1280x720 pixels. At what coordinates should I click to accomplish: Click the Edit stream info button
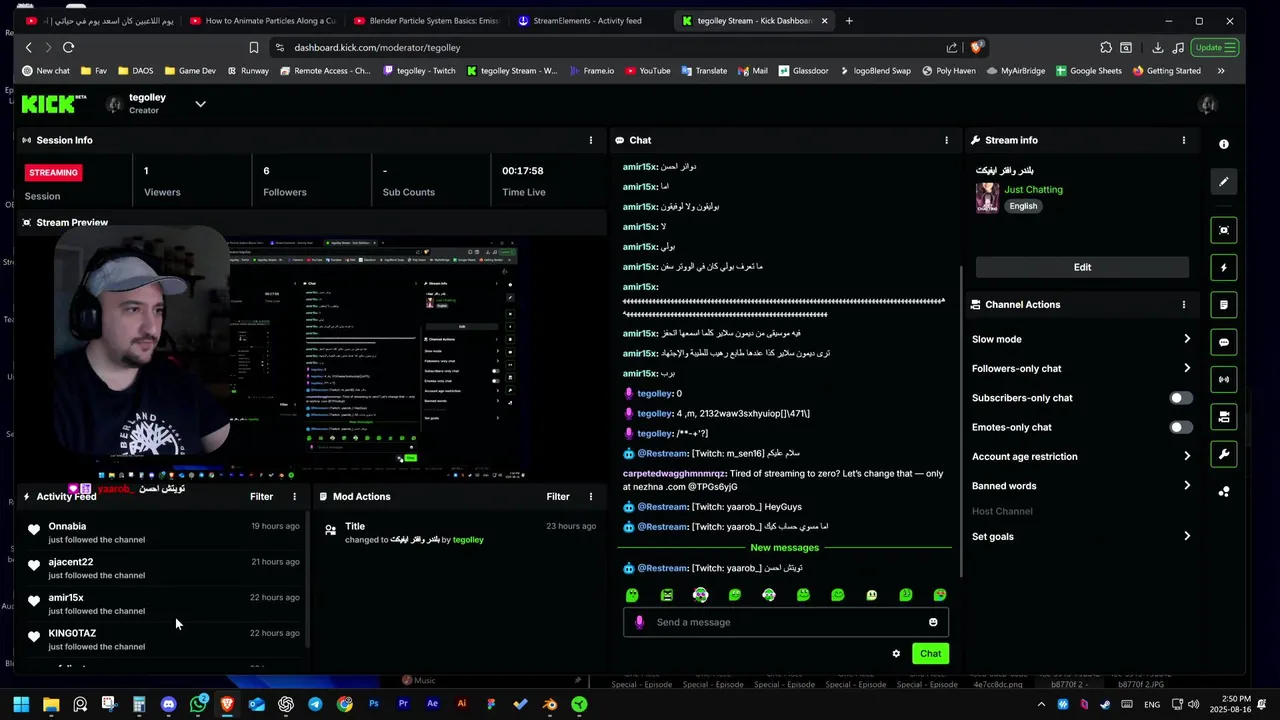pyautogui.click(x=1082, y=267)
